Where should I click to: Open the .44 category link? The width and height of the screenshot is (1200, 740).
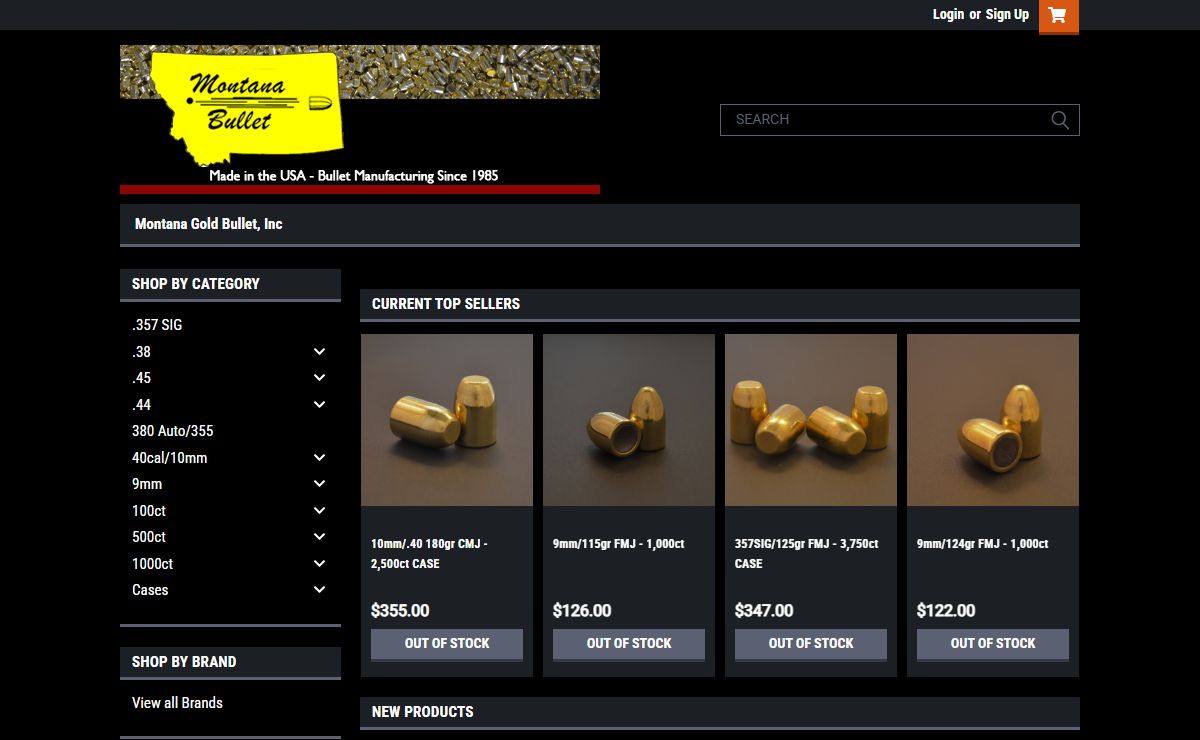pyautogui.click(x=141, y=405)
